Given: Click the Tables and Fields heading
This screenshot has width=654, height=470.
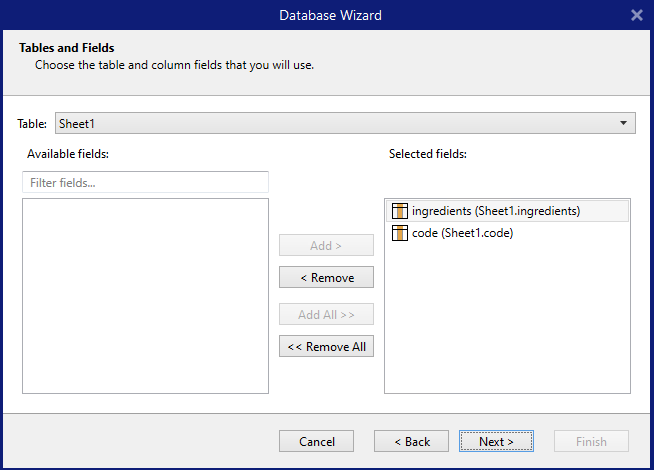Looking at the screenshot, I should pos(67,47).
